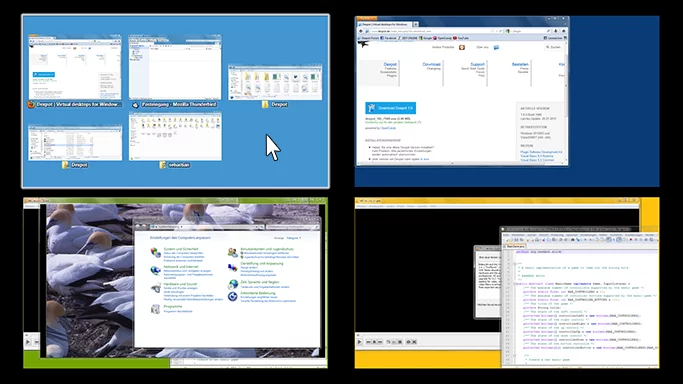Open the Hardware und Sound icon
Image resolution: width=683 pixels, height=384 pixels.
pyautogui.click(x=156, y=288)
